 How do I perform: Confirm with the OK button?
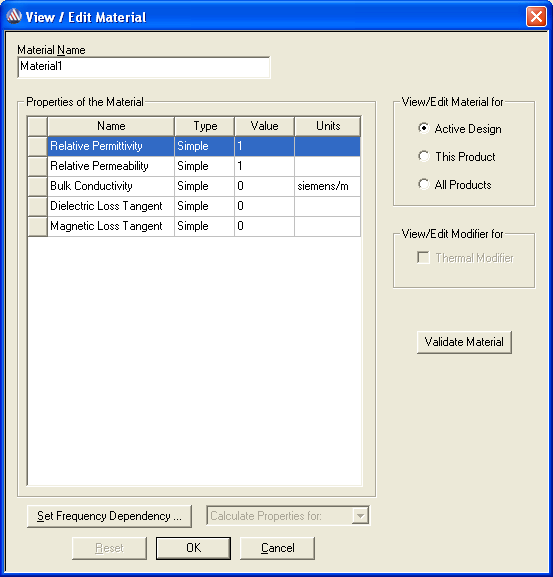[x=194, y=548]
